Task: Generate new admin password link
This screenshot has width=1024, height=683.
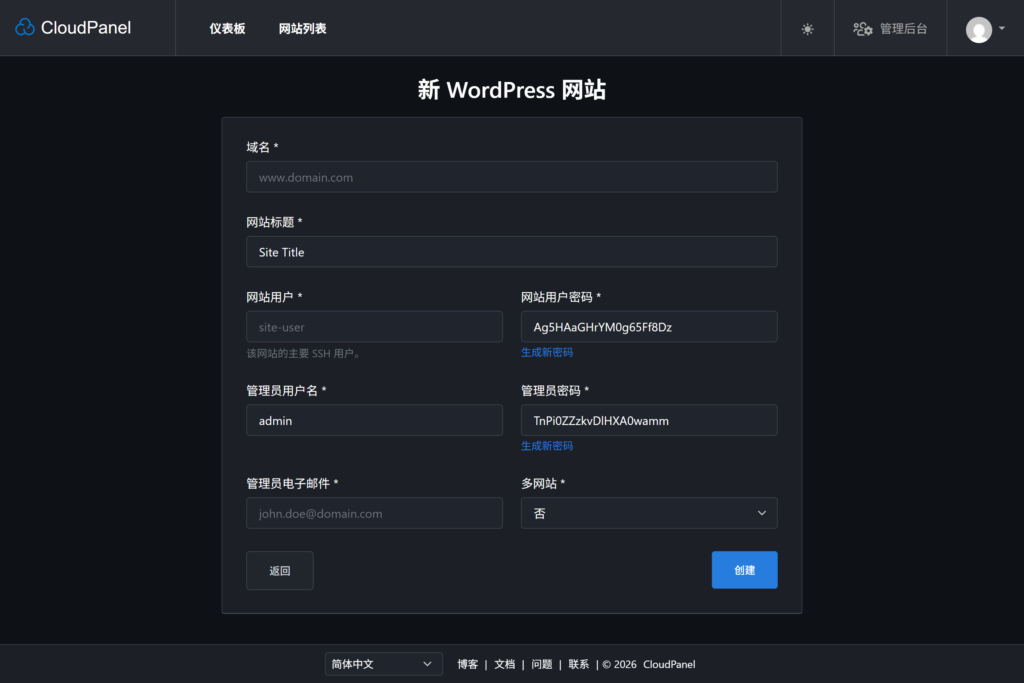Action: (x=547, y=446)
